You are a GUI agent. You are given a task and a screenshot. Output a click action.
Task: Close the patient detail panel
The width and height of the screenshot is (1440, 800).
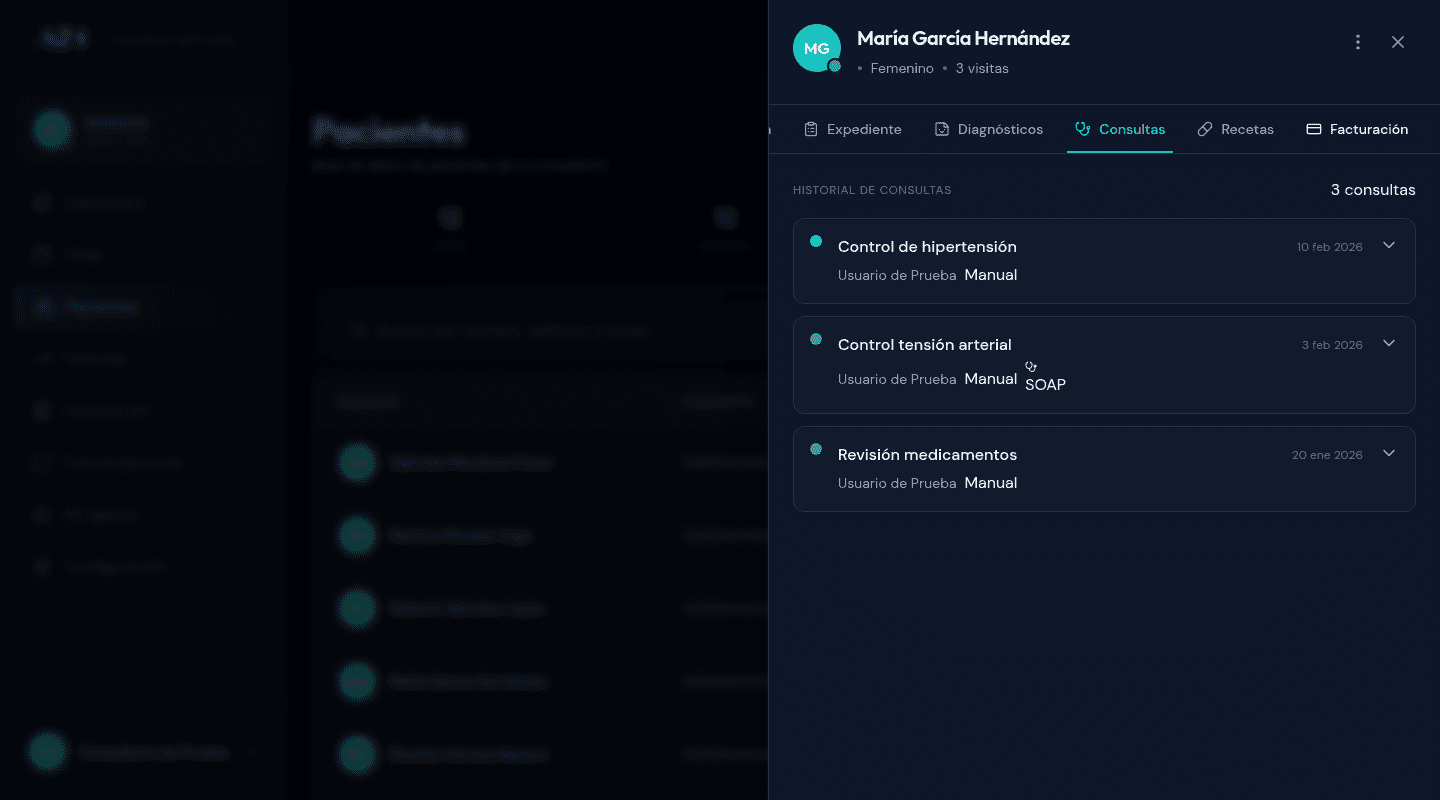click(x=1398, y=42)
